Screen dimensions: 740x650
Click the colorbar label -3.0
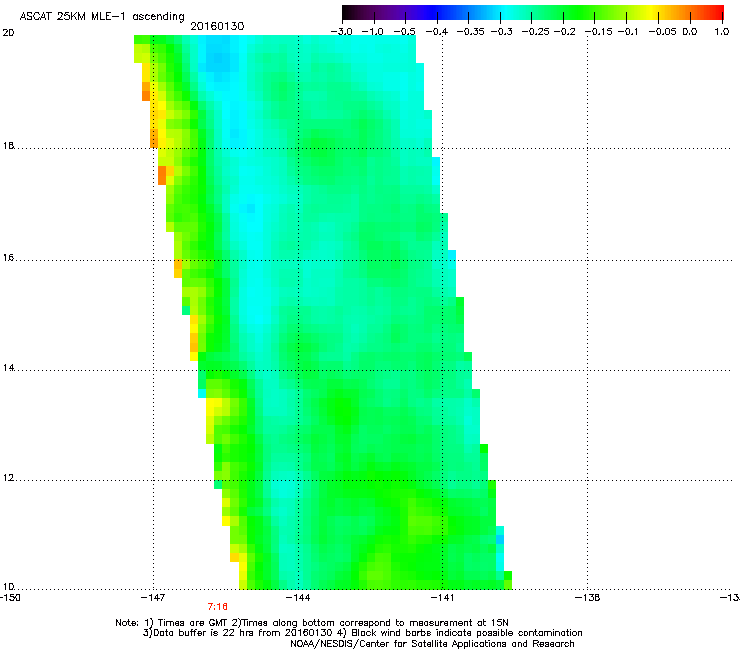[341, 32]
